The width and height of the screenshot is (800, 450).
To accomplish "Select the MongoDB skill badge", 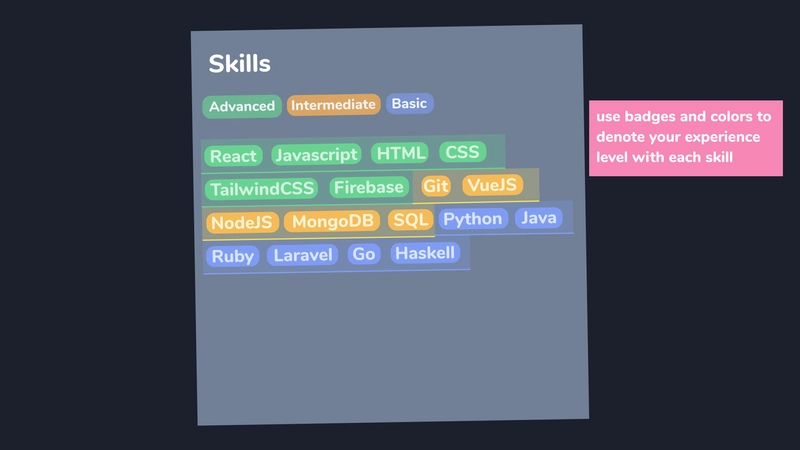I will [x=332, y=221].
